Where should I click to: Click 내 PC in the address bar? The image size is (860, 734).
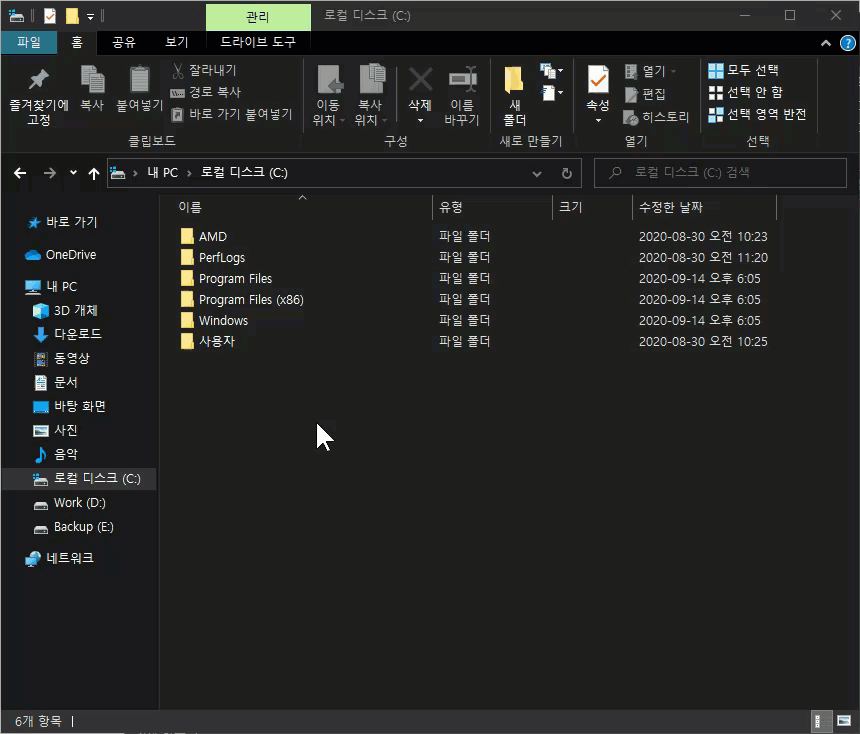coord(162,173)
